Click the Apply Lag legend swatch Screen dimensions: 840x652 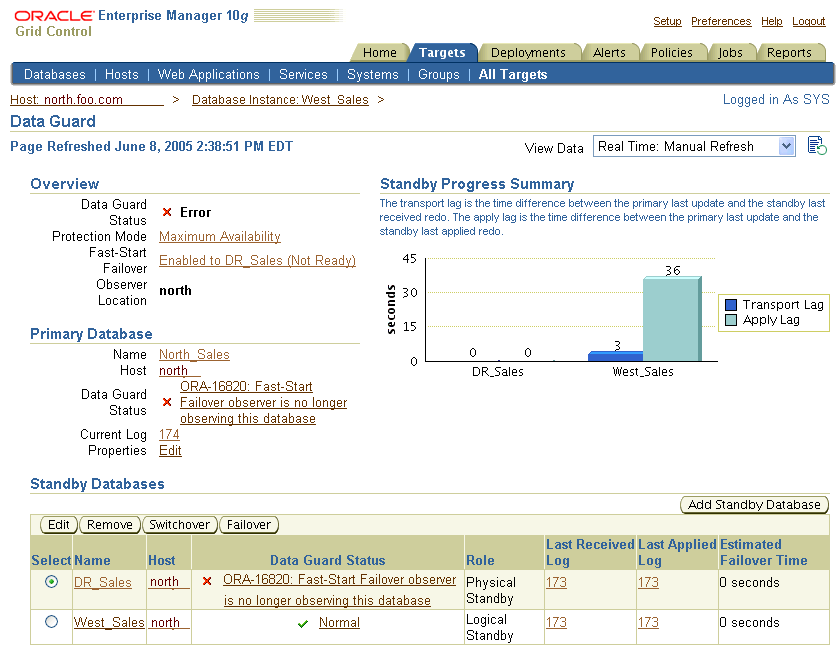point(731,320)
